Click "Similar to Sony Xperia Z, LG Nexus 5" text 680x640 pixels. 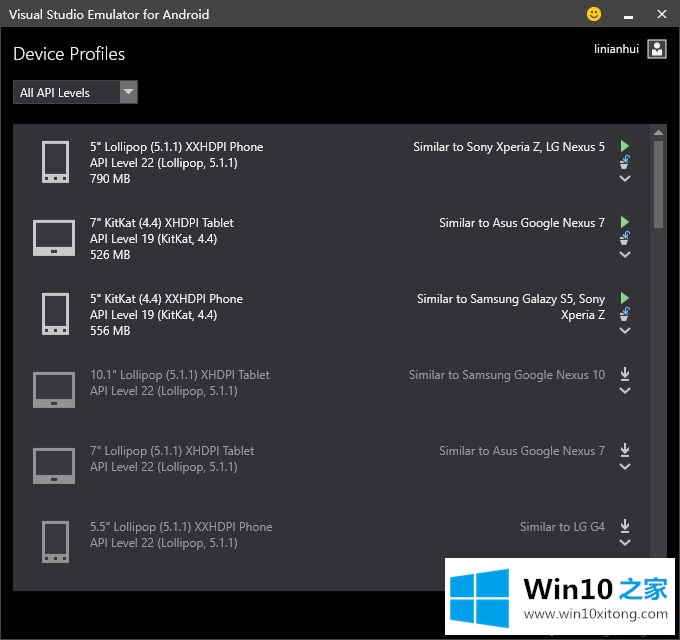coord(509,147)
